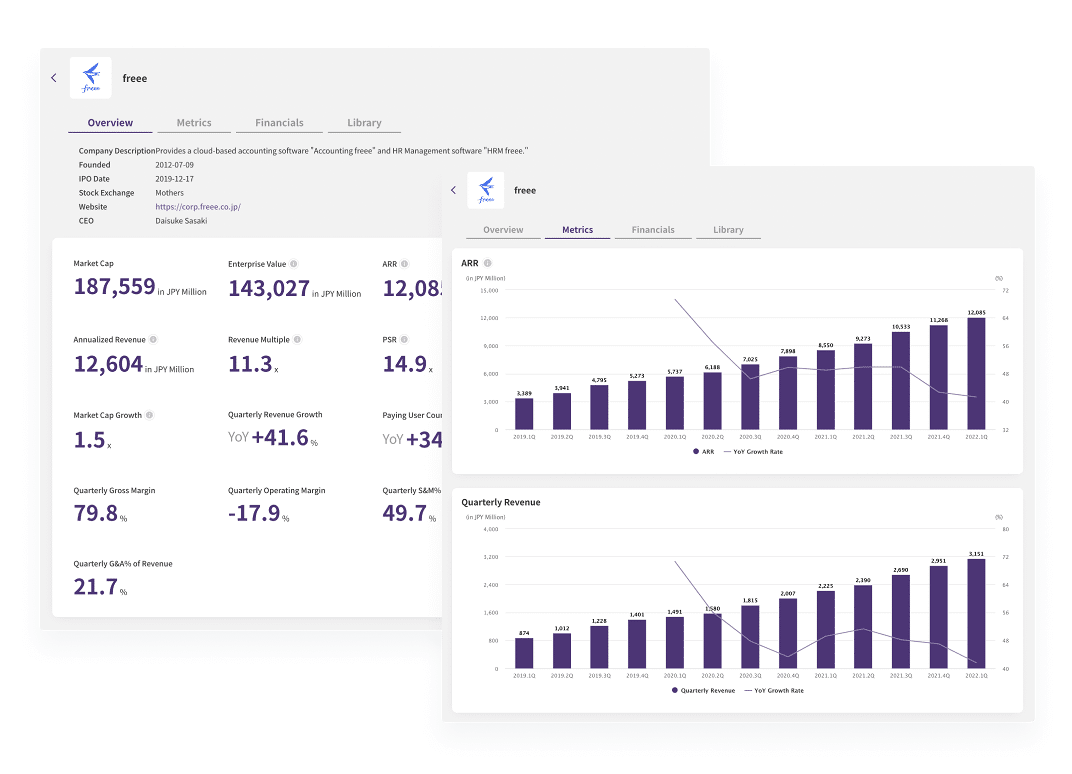Open the corp.freee.co.jp website link
Image resolution: width=1072 pixels, height=774 pixels.
click(198, 206)
